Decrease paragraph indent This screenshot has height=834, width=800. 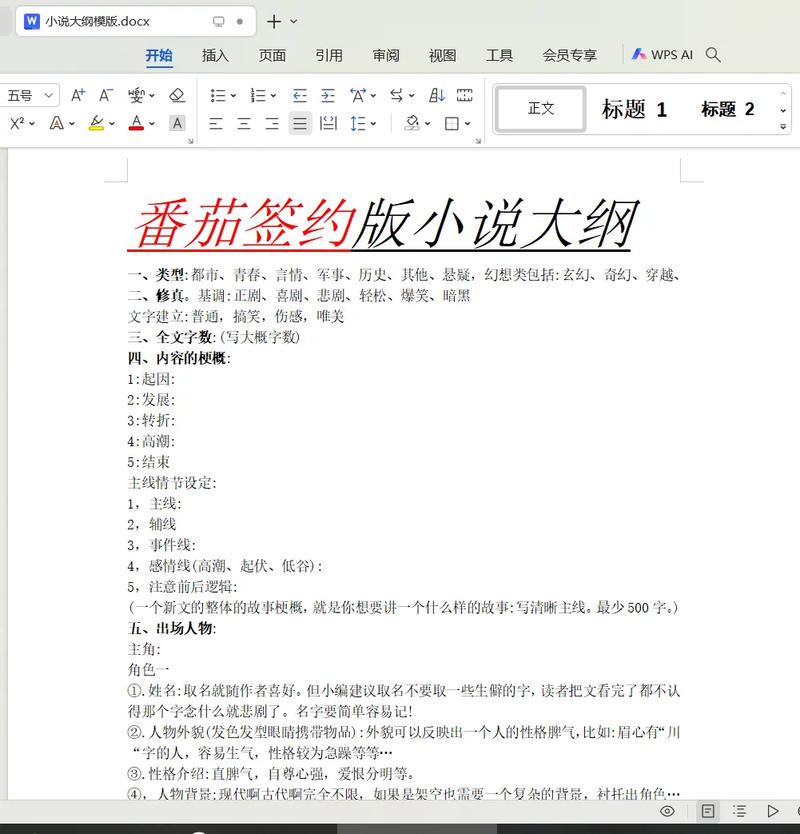[x=300, y=96]
